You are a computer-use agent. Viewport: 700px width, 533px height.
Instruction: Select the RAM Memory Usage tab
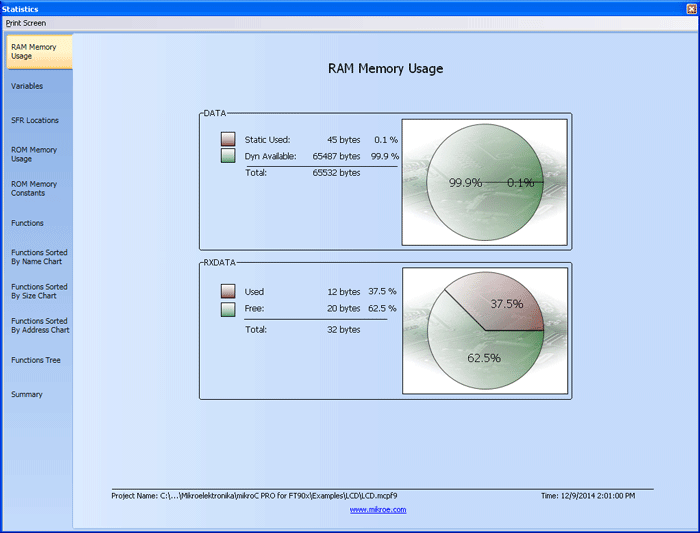[39, 52]
